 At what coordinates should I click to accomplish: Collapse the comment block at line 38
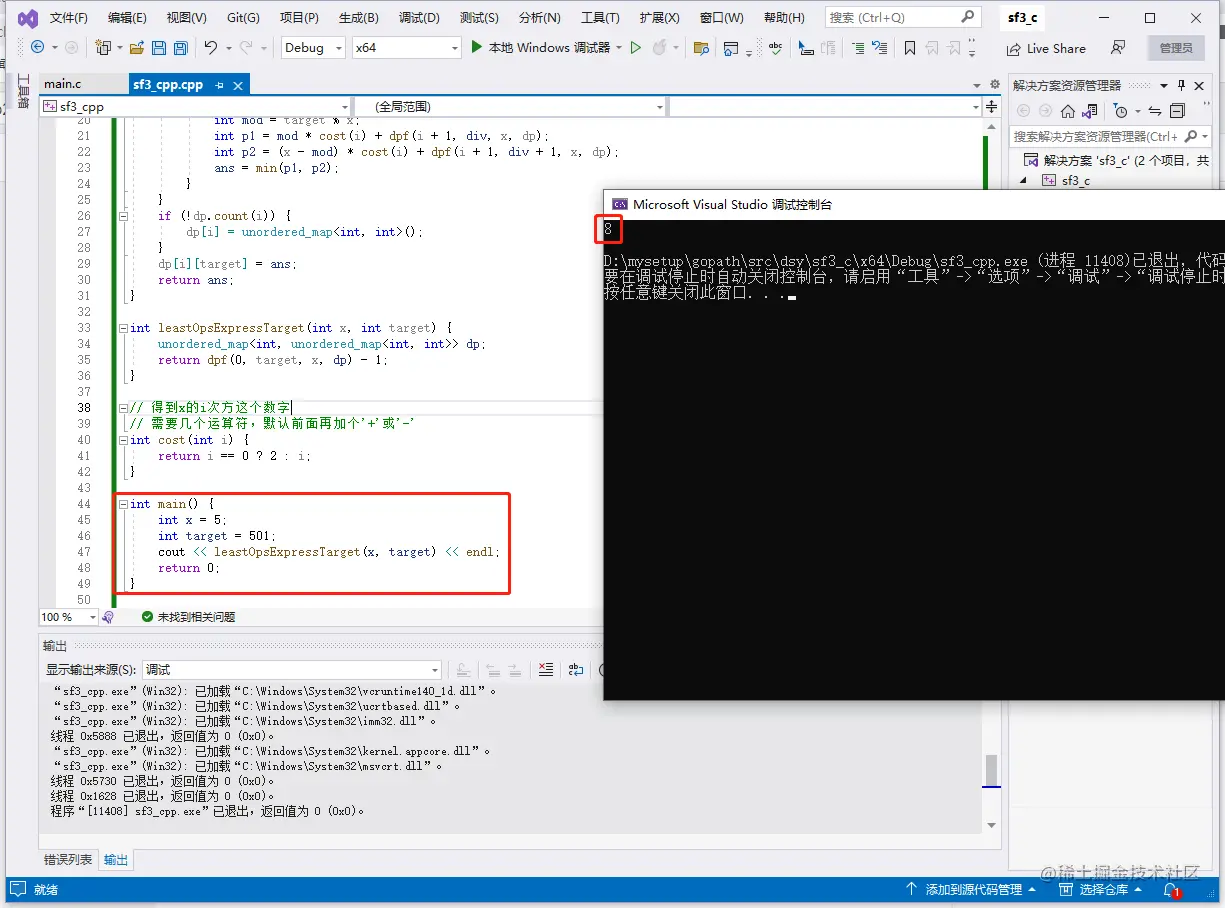coord(123,408)
